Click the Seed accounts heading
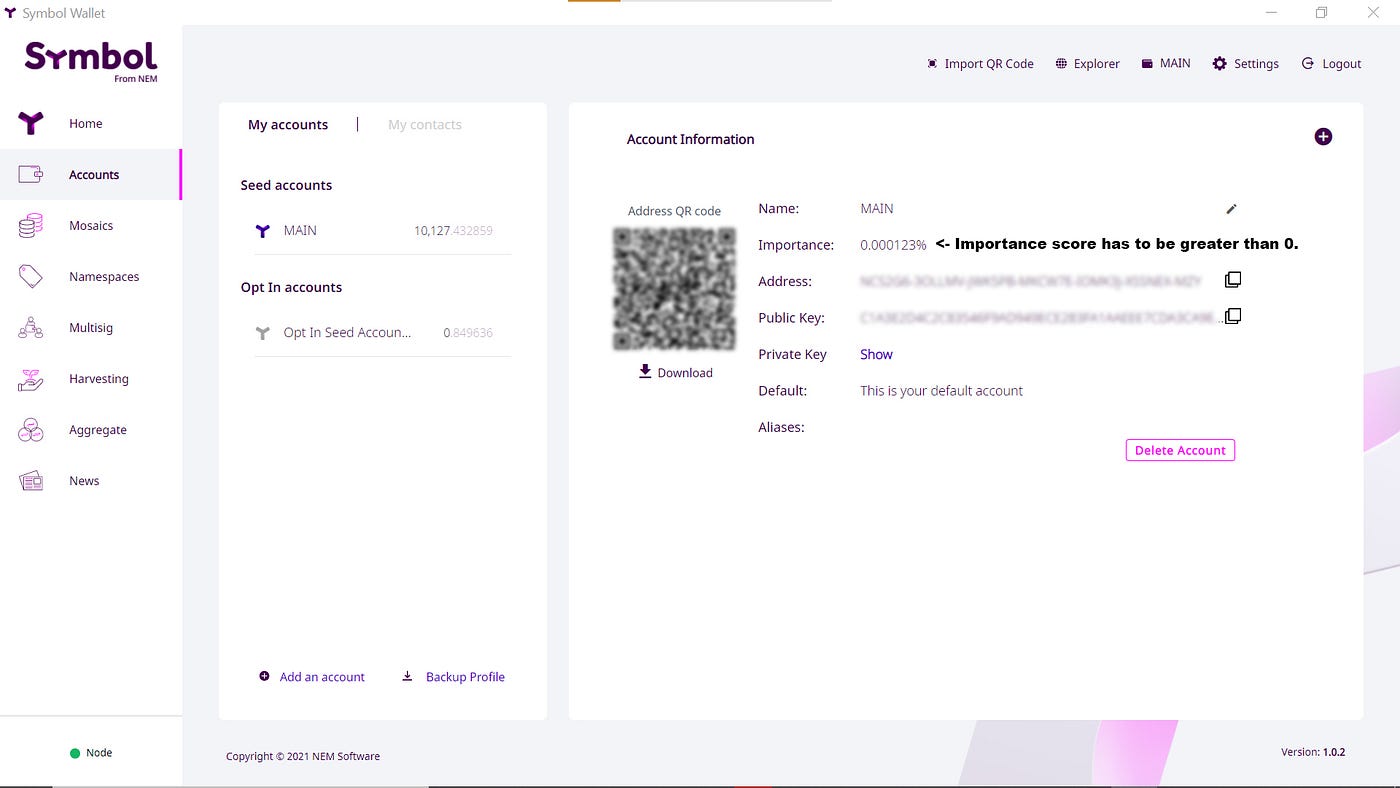The height and width of the screenshot is (788, 1400). (x=286, y=185)
